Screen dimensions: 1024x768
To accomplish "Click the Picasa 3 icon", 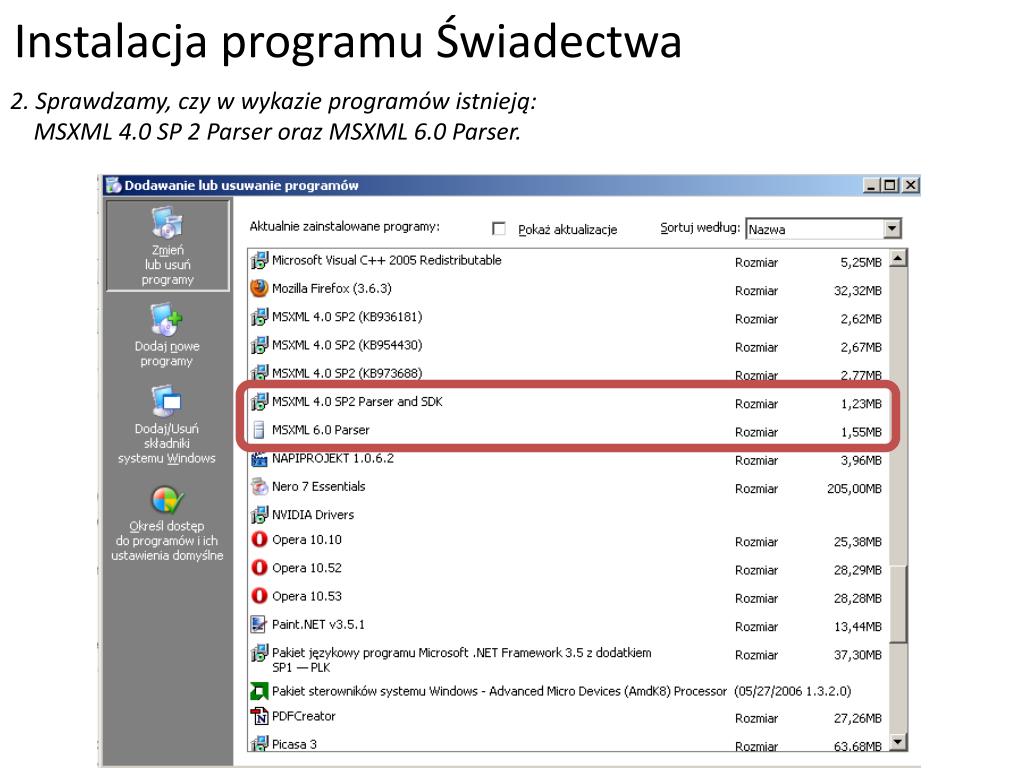I will tap(259, 744).
